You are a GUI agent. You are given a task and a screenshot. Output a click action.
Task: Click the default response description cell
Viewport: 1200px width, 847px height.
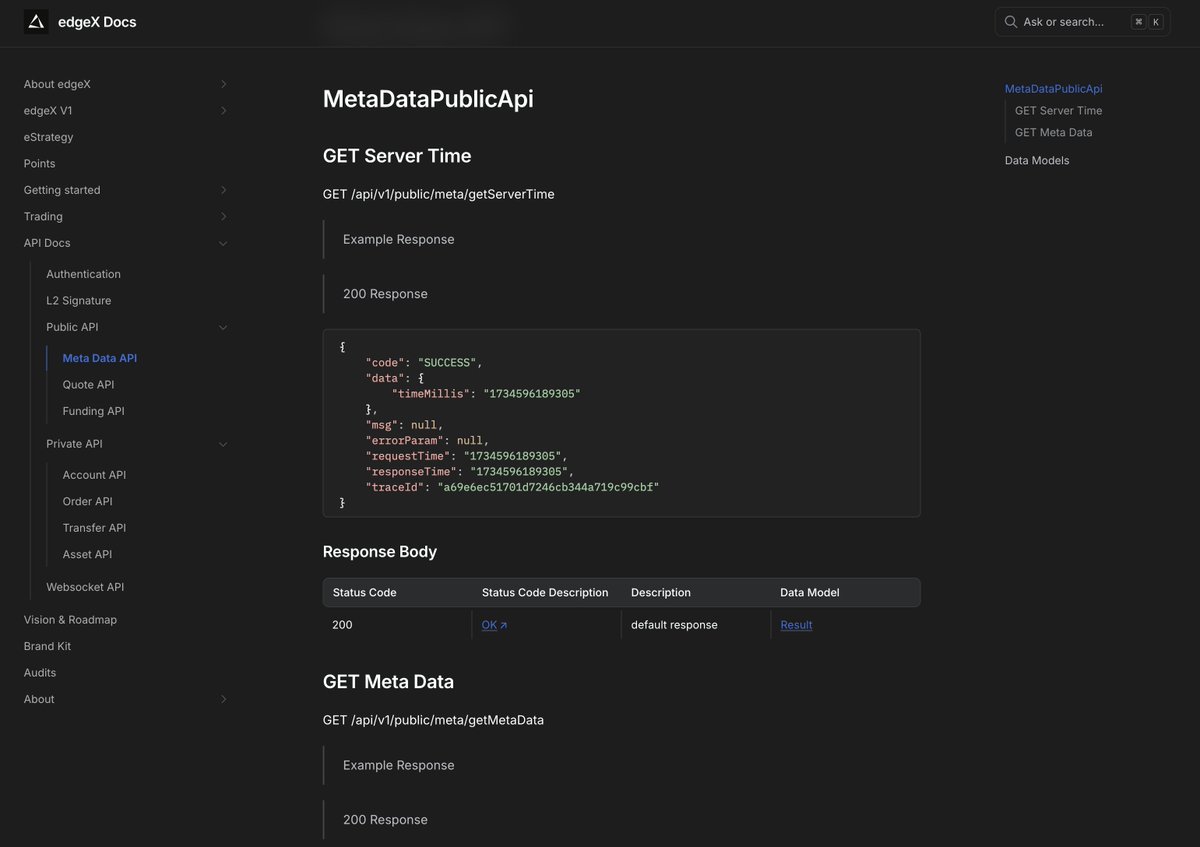(674, 625)
